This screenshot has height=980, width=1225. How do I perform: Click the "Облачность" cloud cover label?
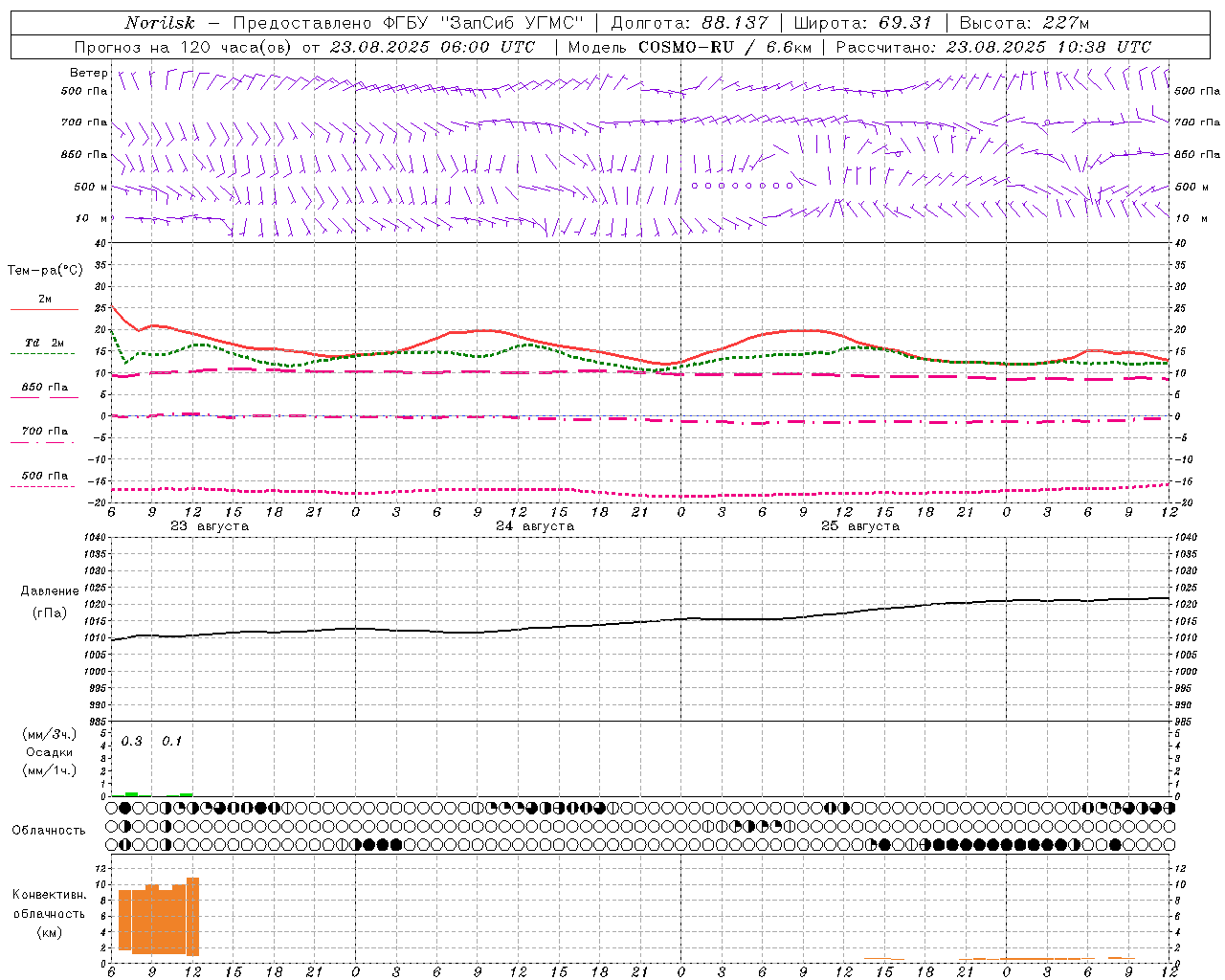pyautogui.click(x=49, y=830)
